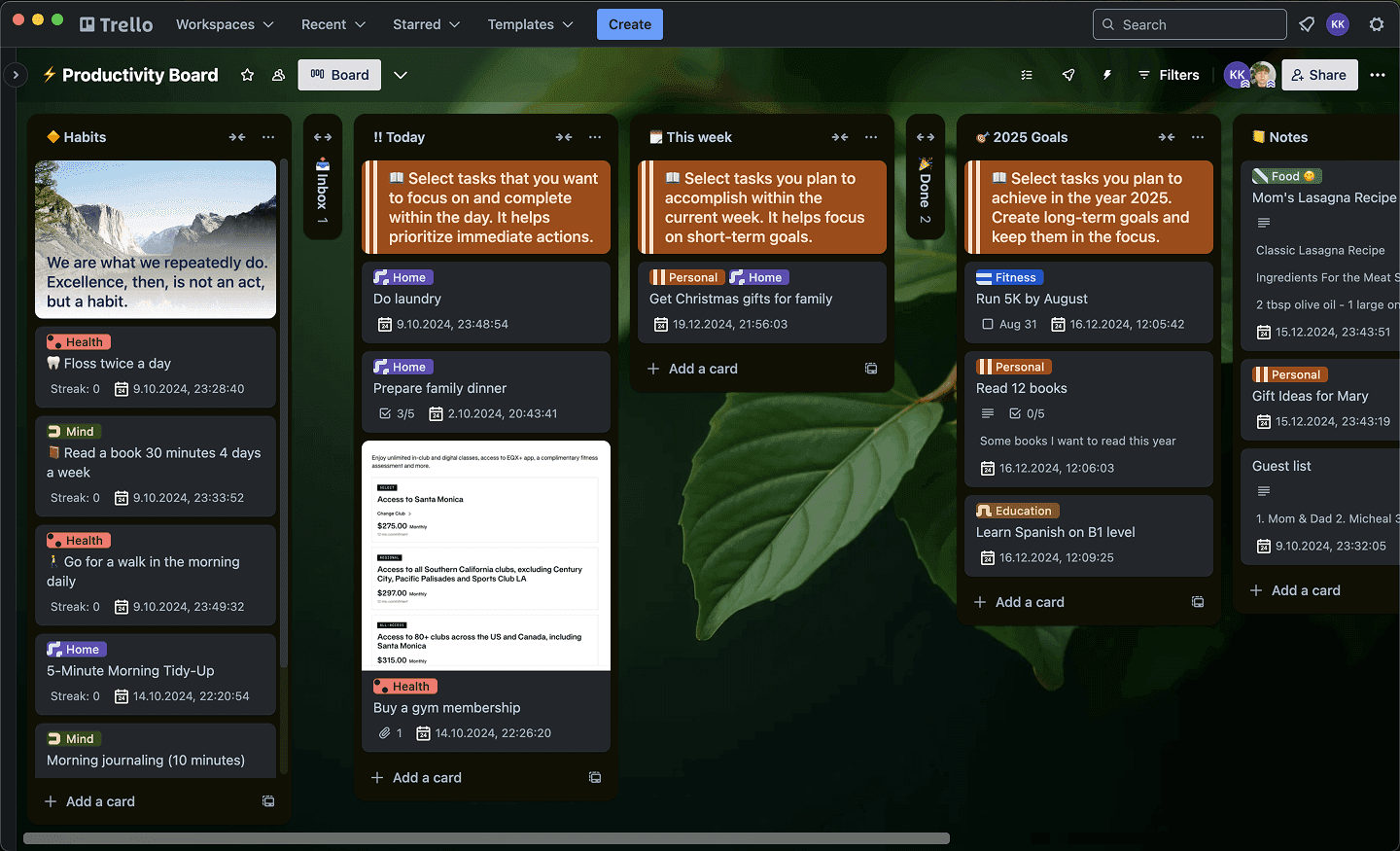Open the Starred menu
The image size is (1400, 851).
point(426,24)
